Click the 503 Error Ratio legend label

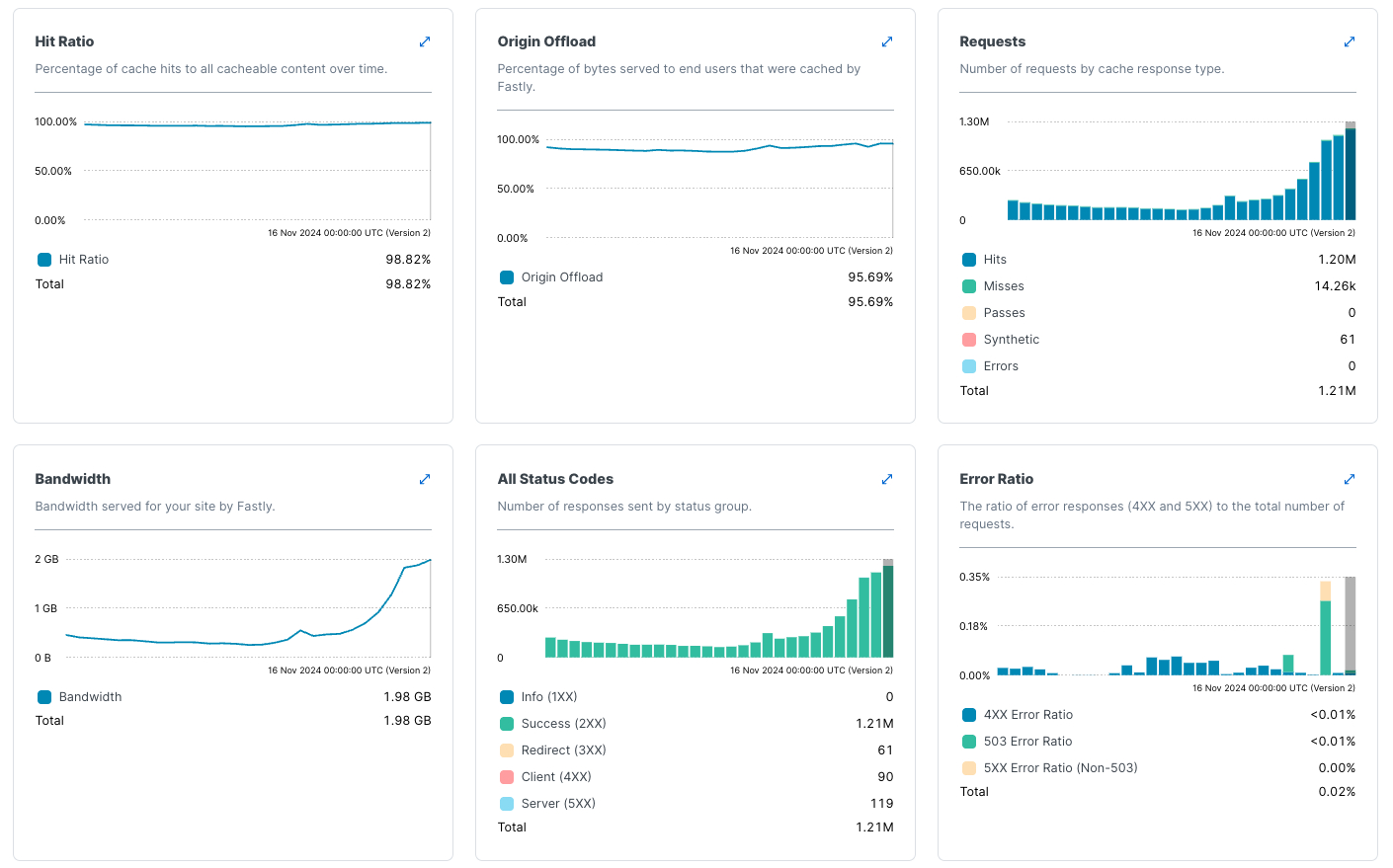pyautogui.click(x=1027, y=742)
